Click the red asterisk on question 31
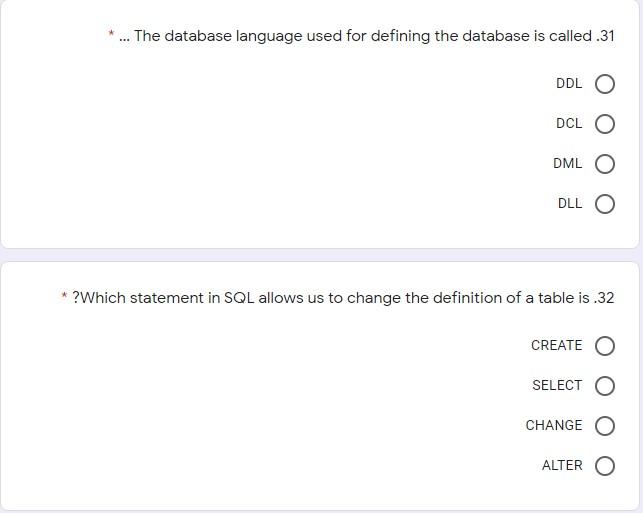 click(111, 33)
